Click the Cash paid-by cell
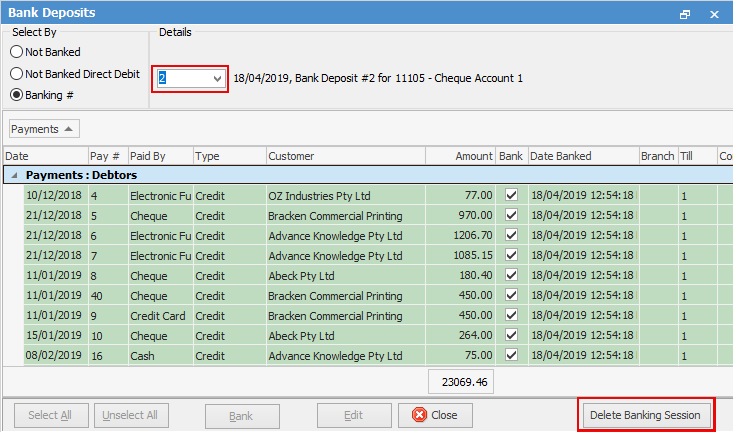 161,356
